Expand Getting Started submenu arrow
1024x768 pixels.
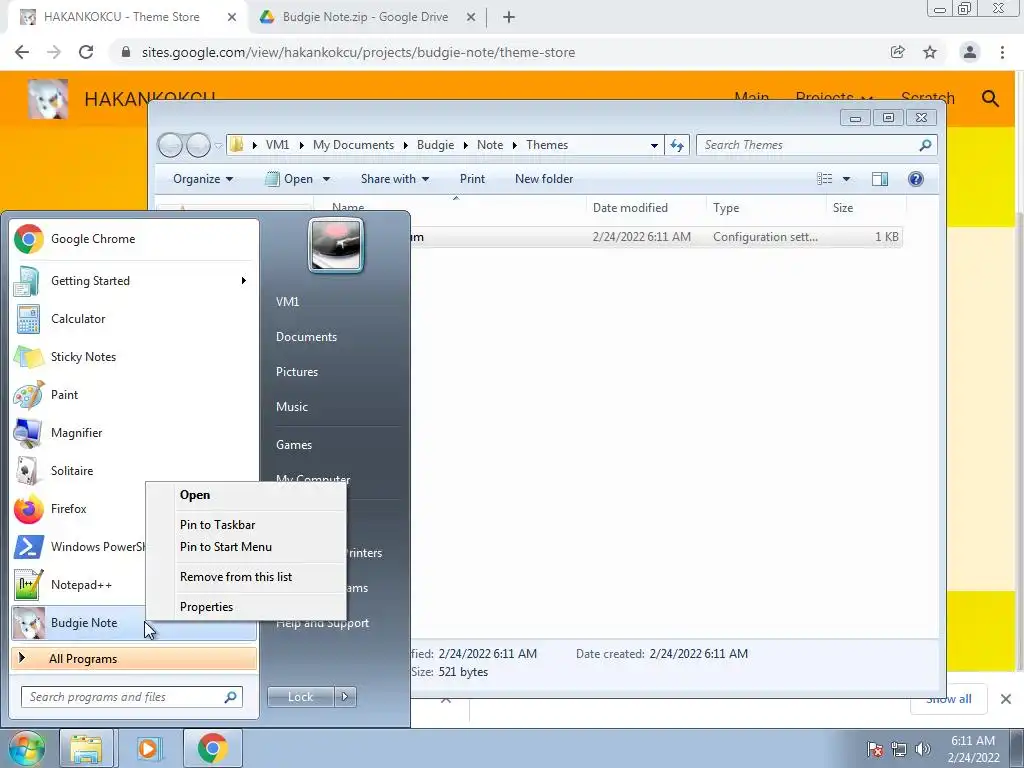tap(244, 281)
